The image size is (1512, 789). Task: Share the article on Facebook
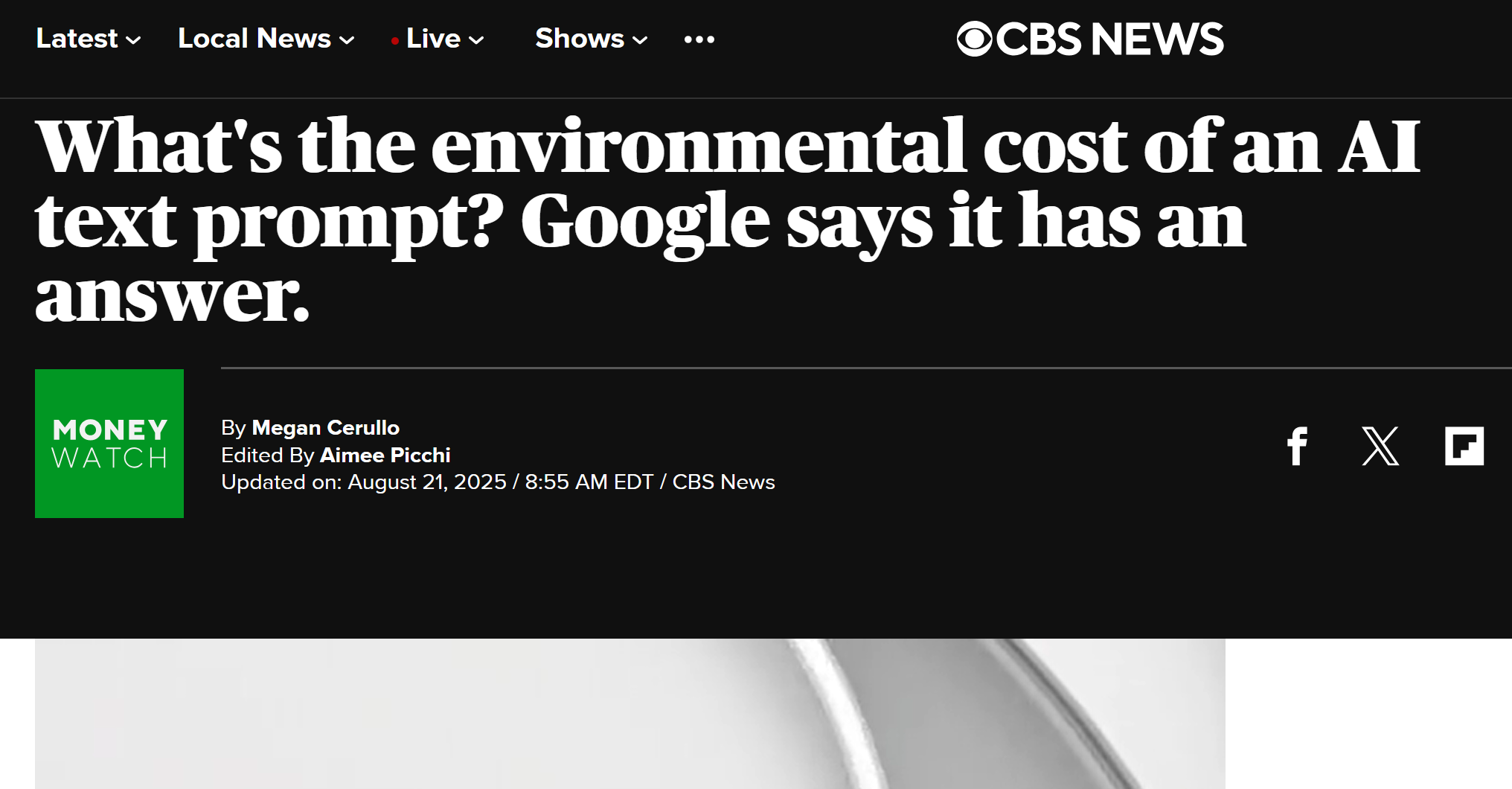[x=1297, y=446]
